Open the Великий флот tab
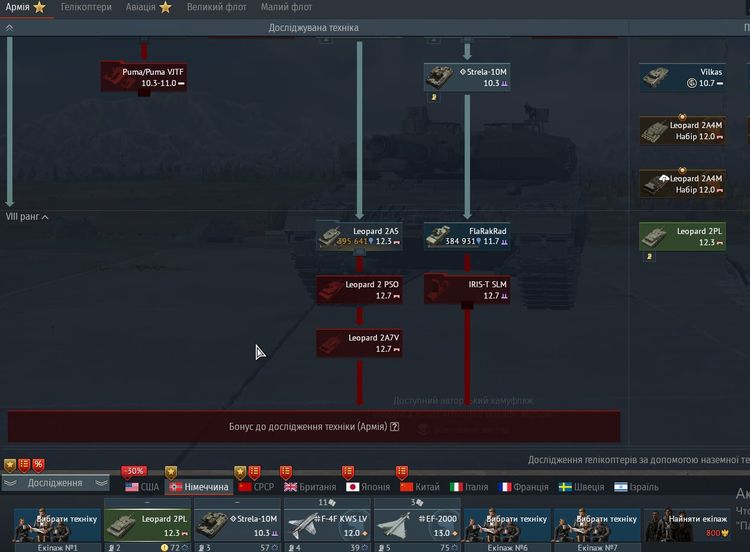 click(217, 7)
